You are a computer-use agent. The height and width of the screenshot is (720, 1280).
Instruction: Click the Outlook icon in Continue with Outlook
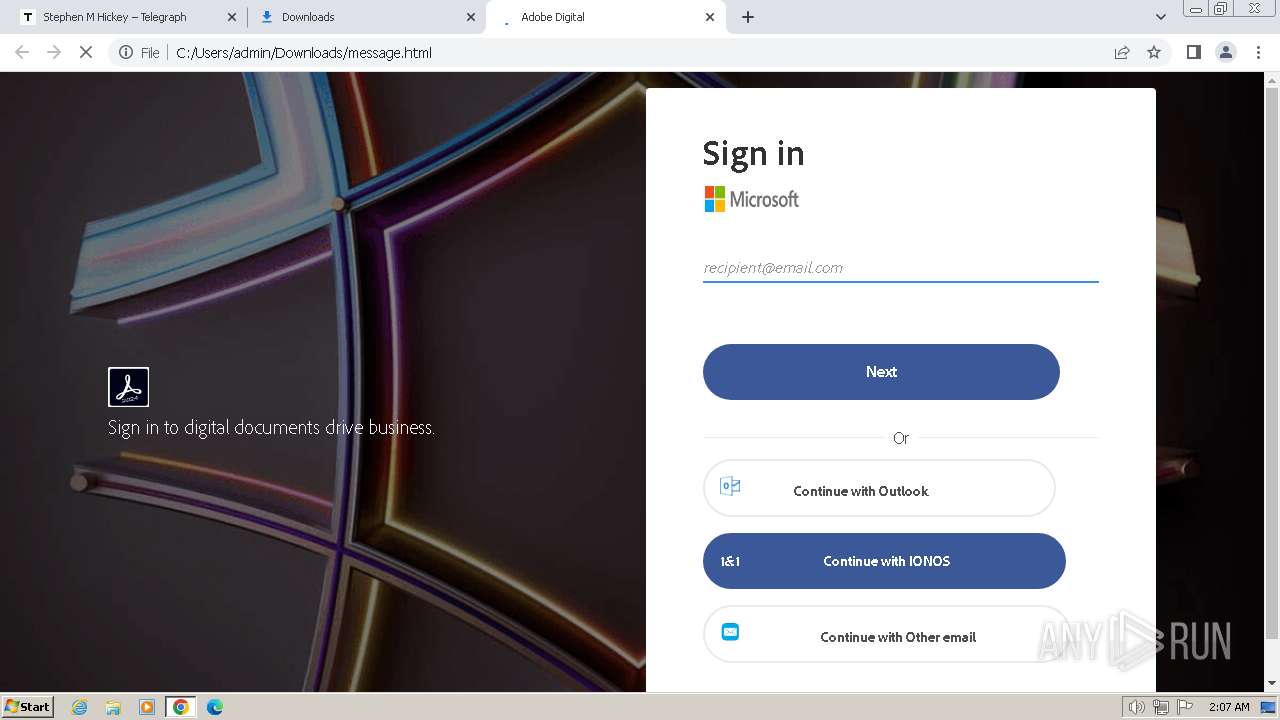point(730,487)
